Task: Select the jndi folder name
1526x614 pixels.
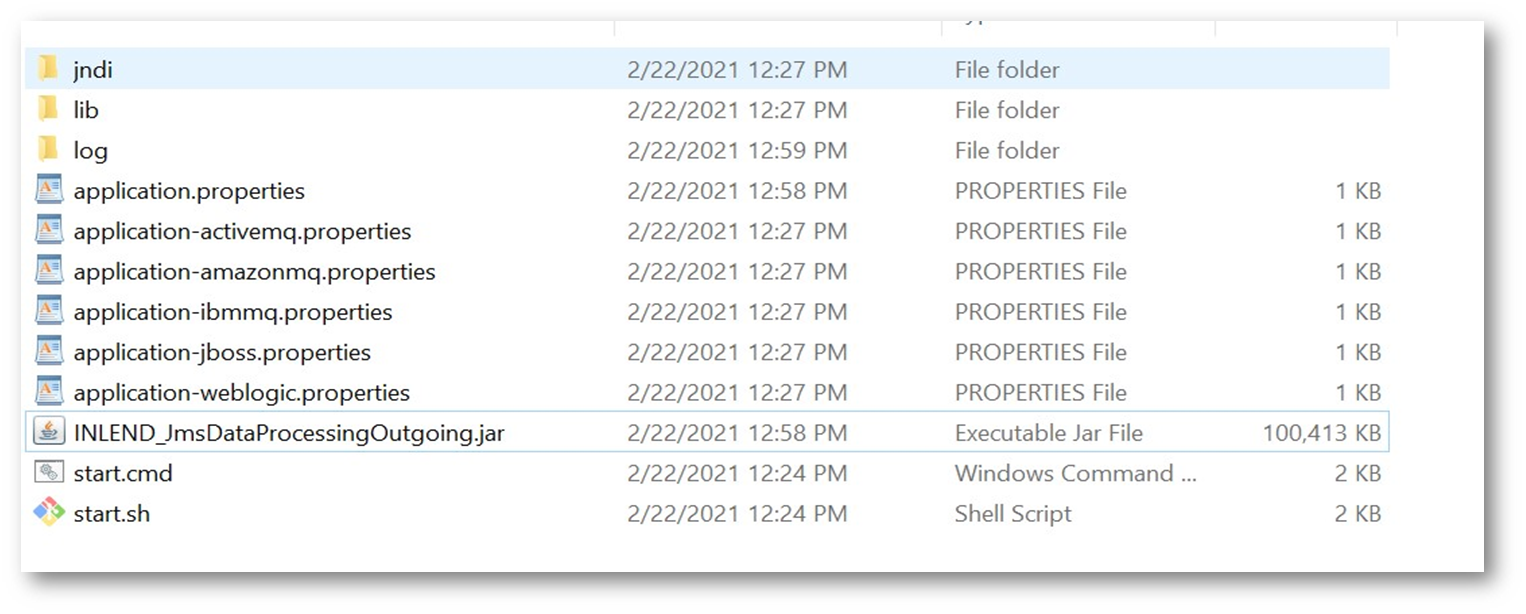Action: (93, 70)
